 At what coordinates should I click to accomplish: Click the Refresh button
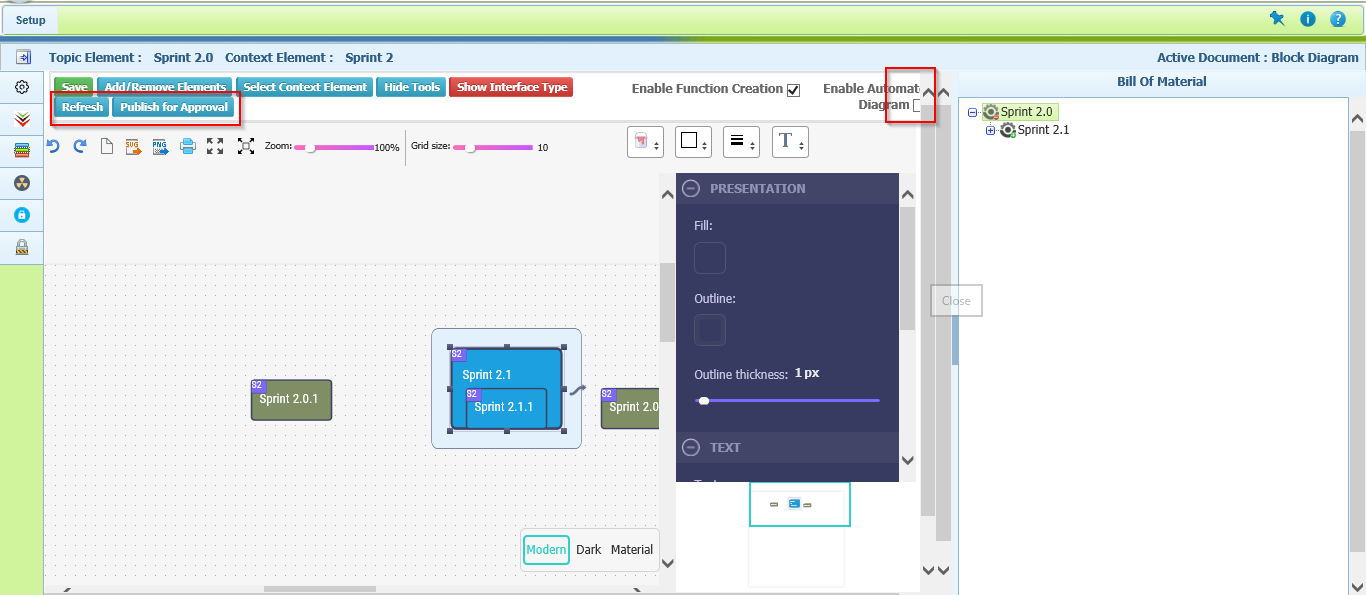(82, 108)
